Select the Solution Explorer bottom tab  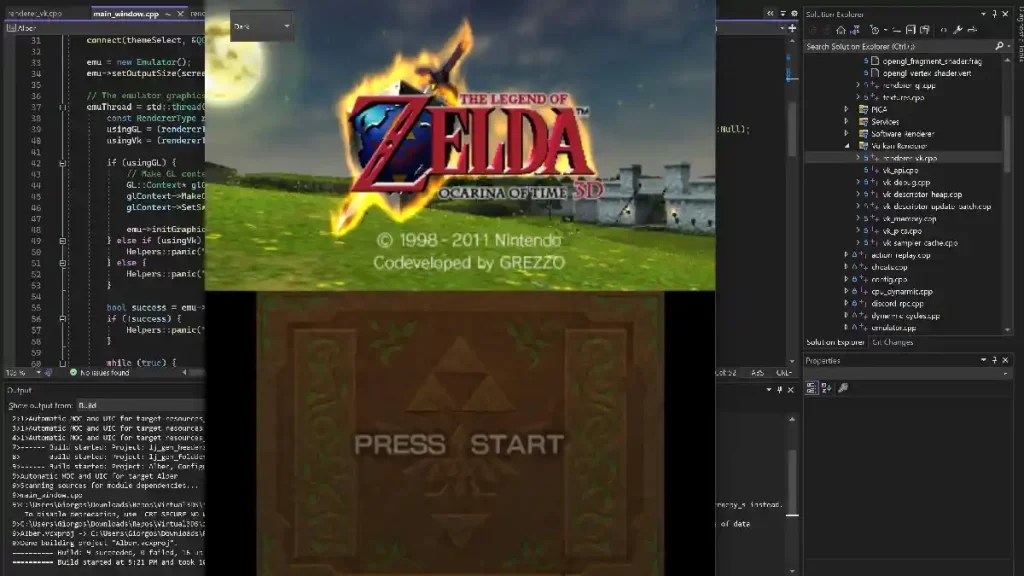click(x=835, y=342)
